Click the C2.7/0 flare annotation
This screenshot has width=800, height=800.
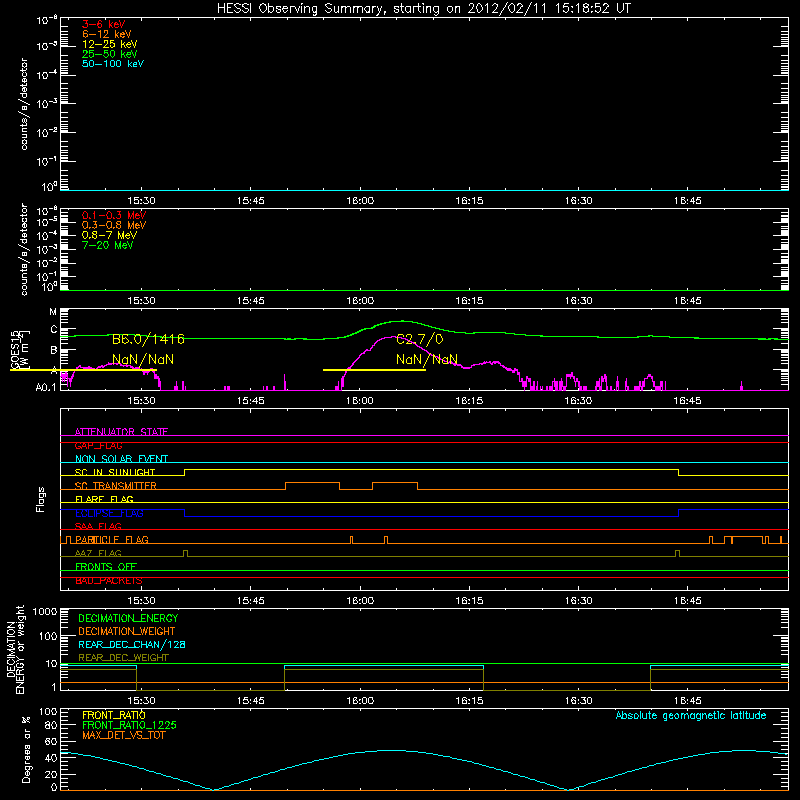tap(419, 339)
